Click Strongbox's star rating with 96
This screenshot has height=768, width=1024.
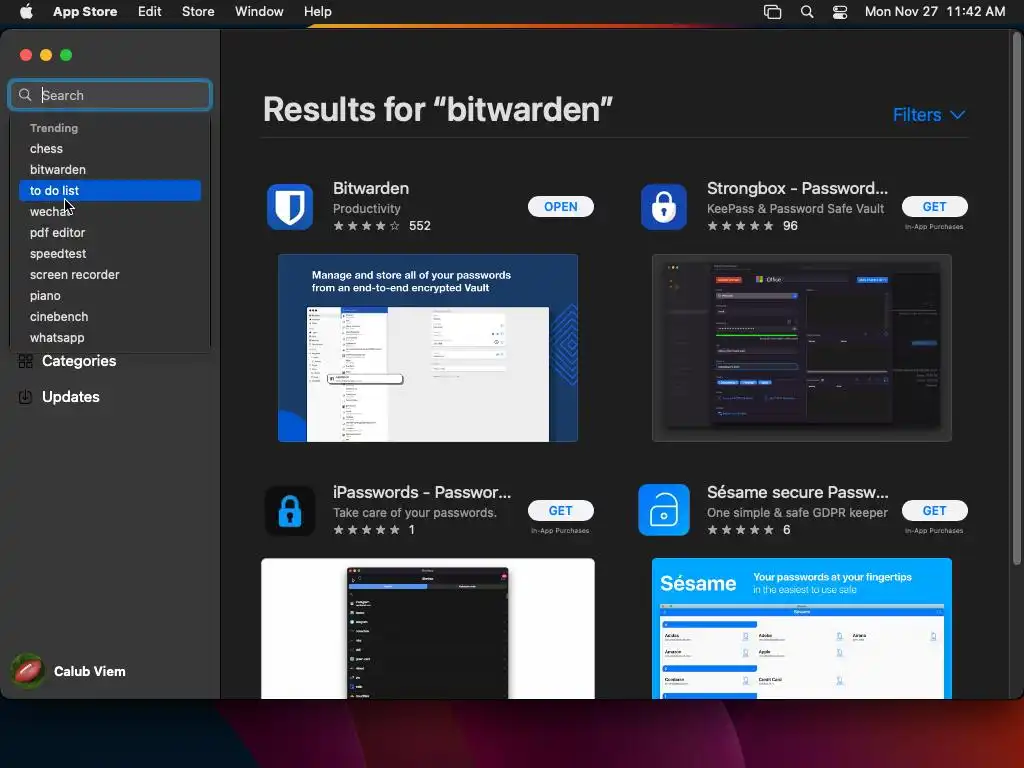[x=752, y=226]
